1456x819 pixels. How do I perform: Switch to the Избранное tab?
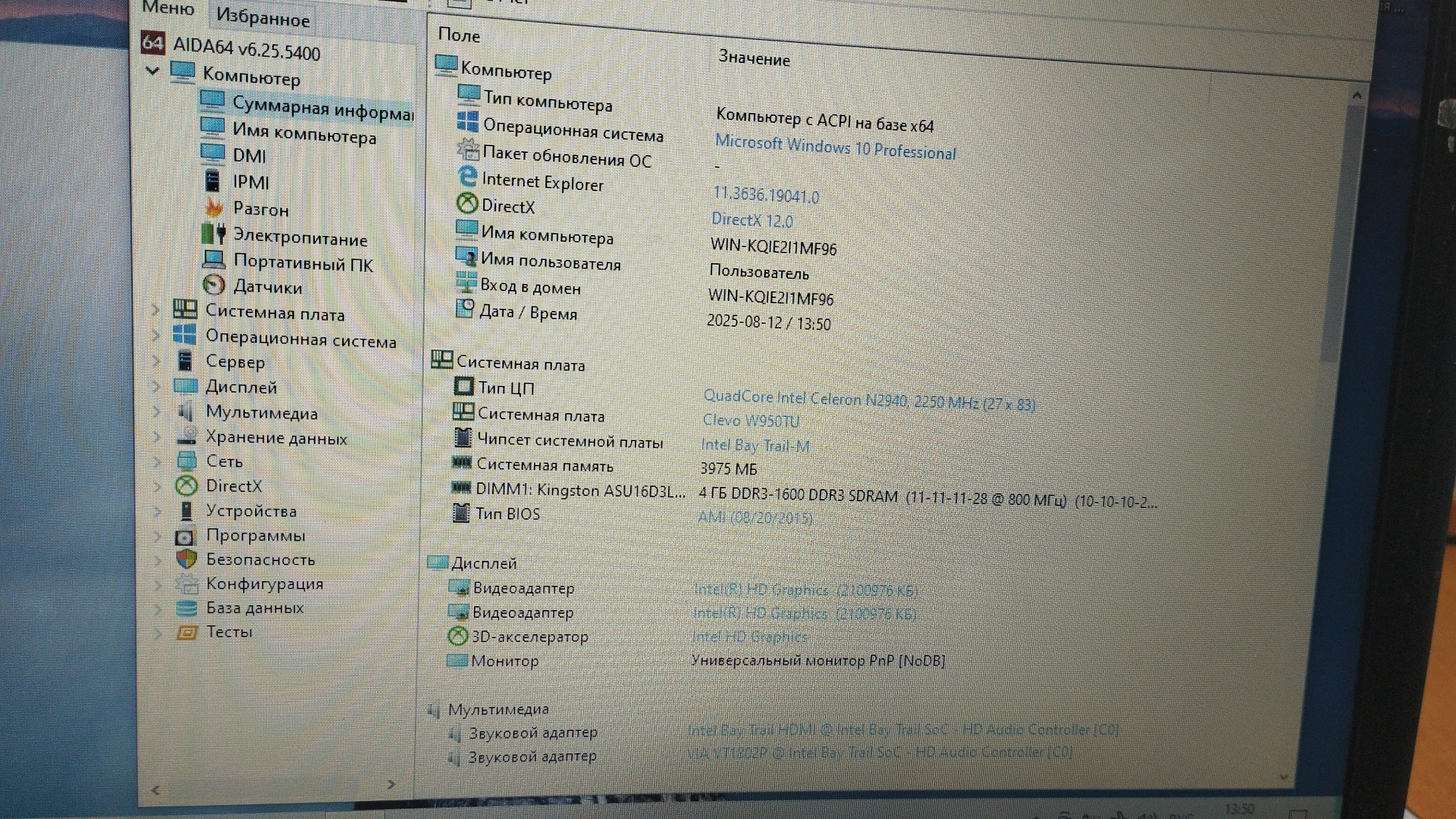[262, 17]
